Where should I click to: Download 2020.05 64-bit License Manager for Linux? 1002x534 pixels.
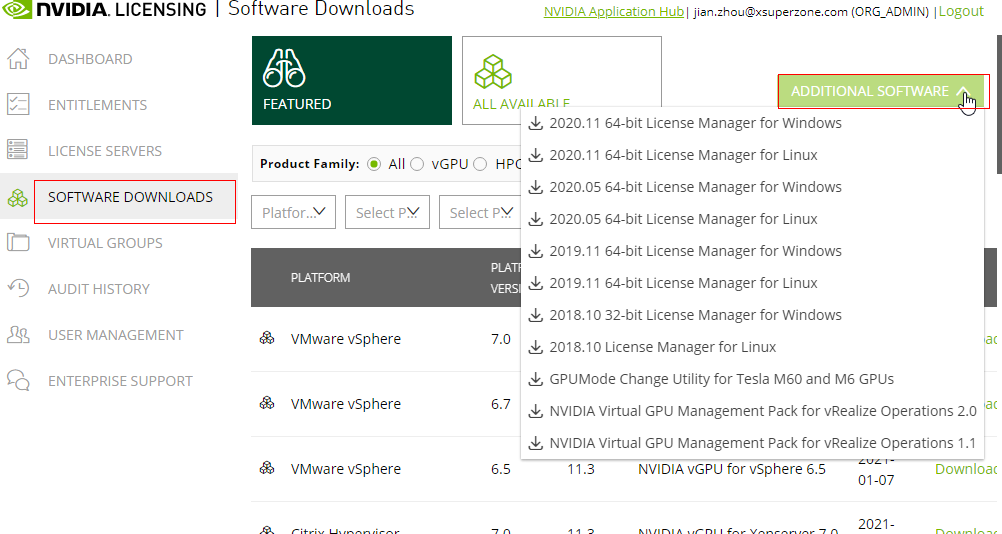pos(683,219)
